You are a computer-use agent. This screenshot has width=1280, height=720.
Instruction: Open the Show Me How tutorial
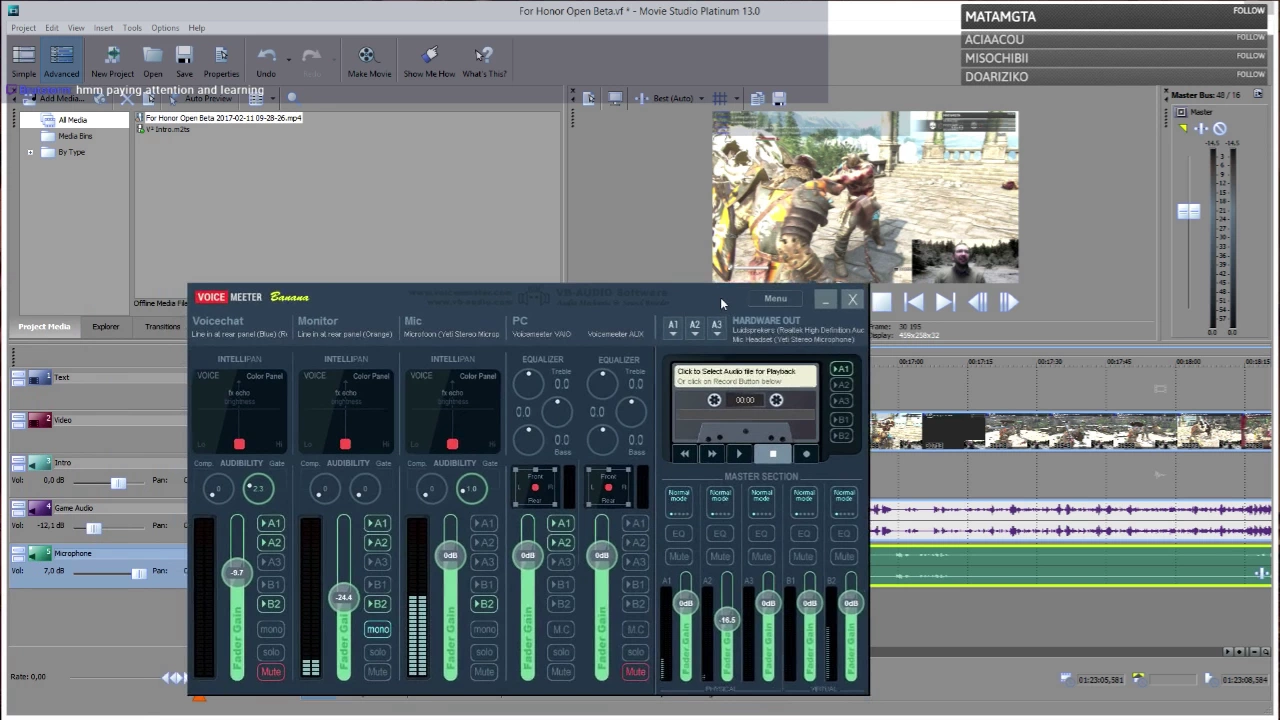(429, 62)
